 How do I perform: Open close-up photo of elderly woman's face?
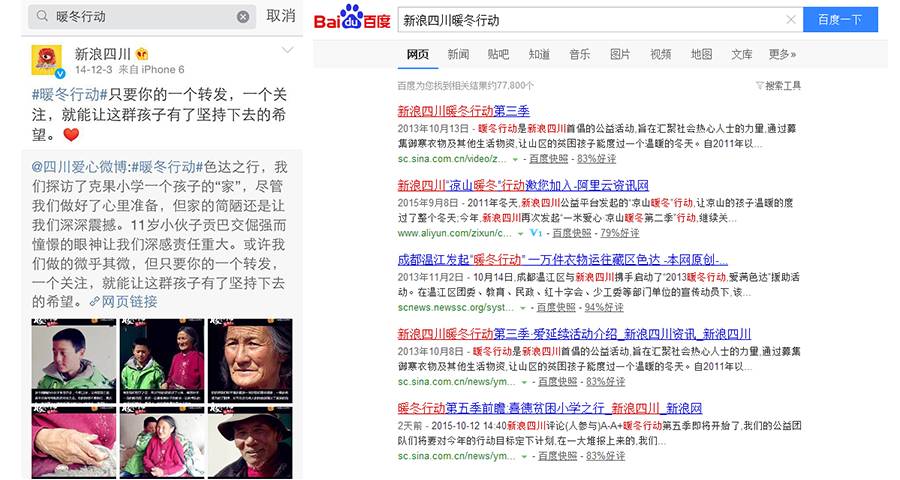point(250,361)
